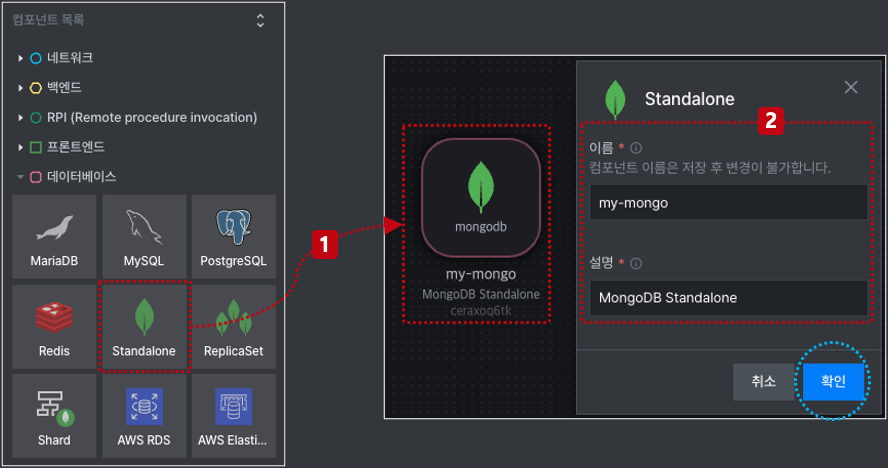Select the MongoDB Standalone leaf tile
The width and height of the screenshot is (888, 468).
click(144, 326)
